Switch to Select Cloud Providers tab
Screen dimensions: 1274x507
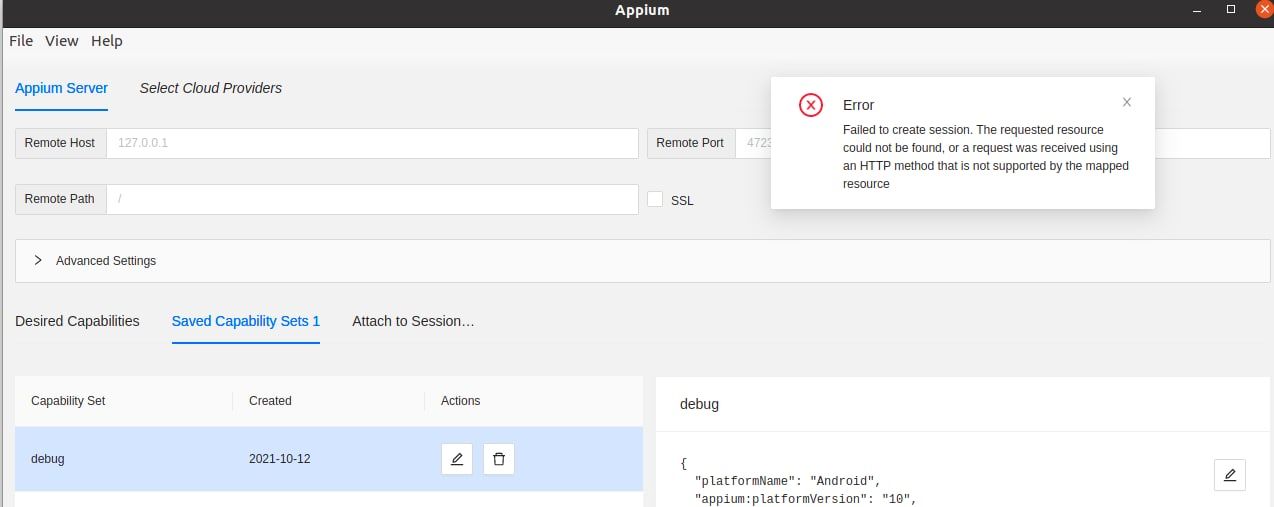[x=211, y=88]
